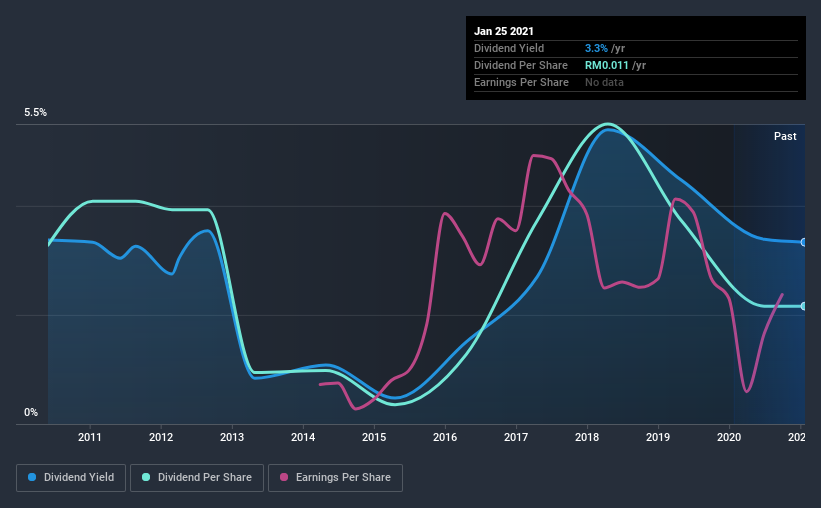Screen dimensions: 821x508
Task: Click the 2014 x-axis label
Action: point(303,437)
